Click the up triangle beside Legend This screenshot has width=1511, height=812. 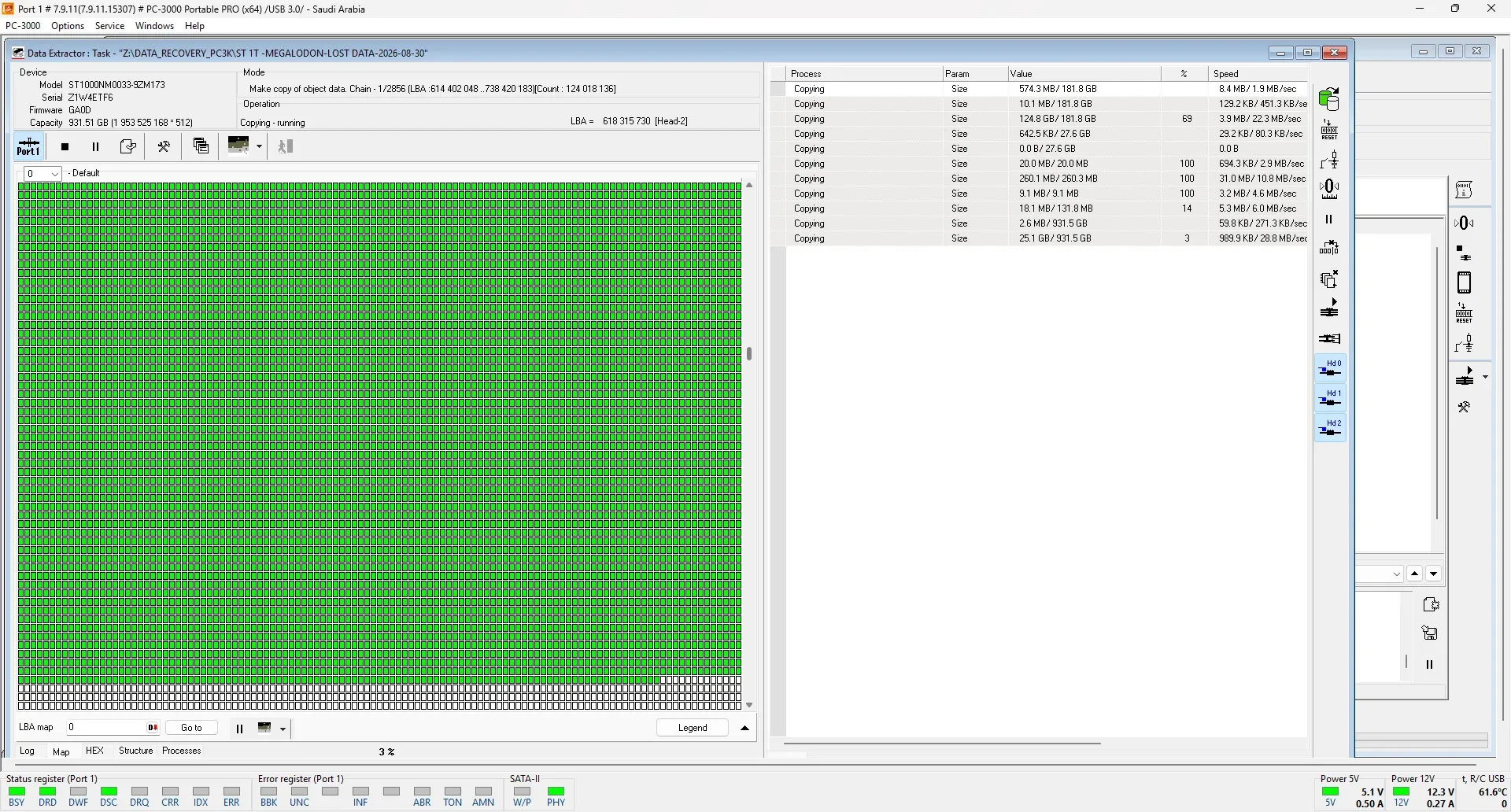pyautogui.click(x=745, y=729)
